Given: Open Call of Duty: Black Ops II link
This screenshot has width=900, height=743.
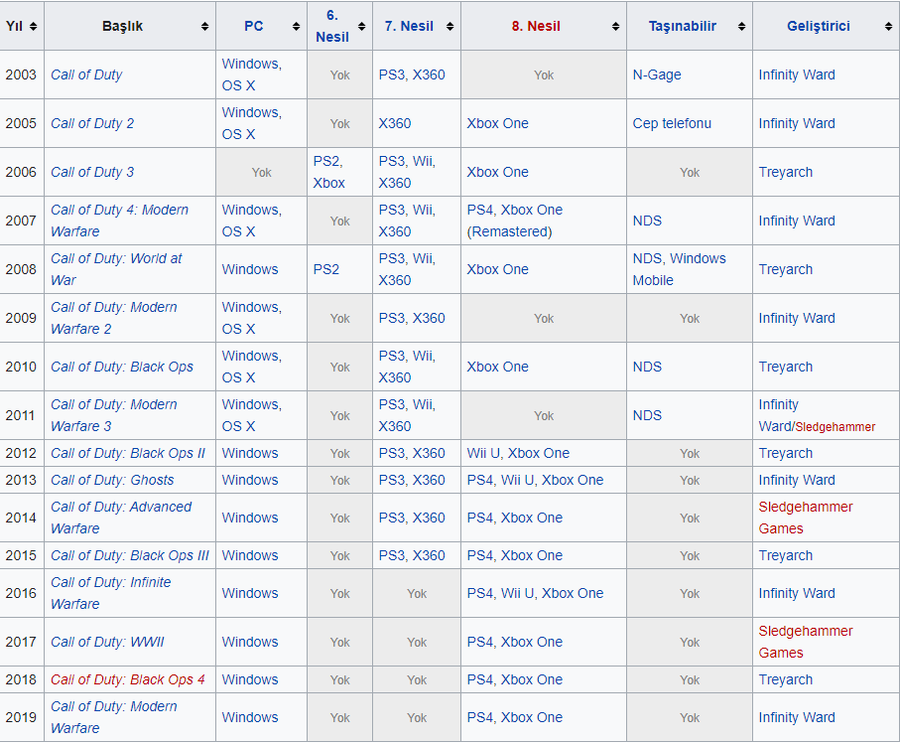Looking at the screenshot, I should [128, 454].
